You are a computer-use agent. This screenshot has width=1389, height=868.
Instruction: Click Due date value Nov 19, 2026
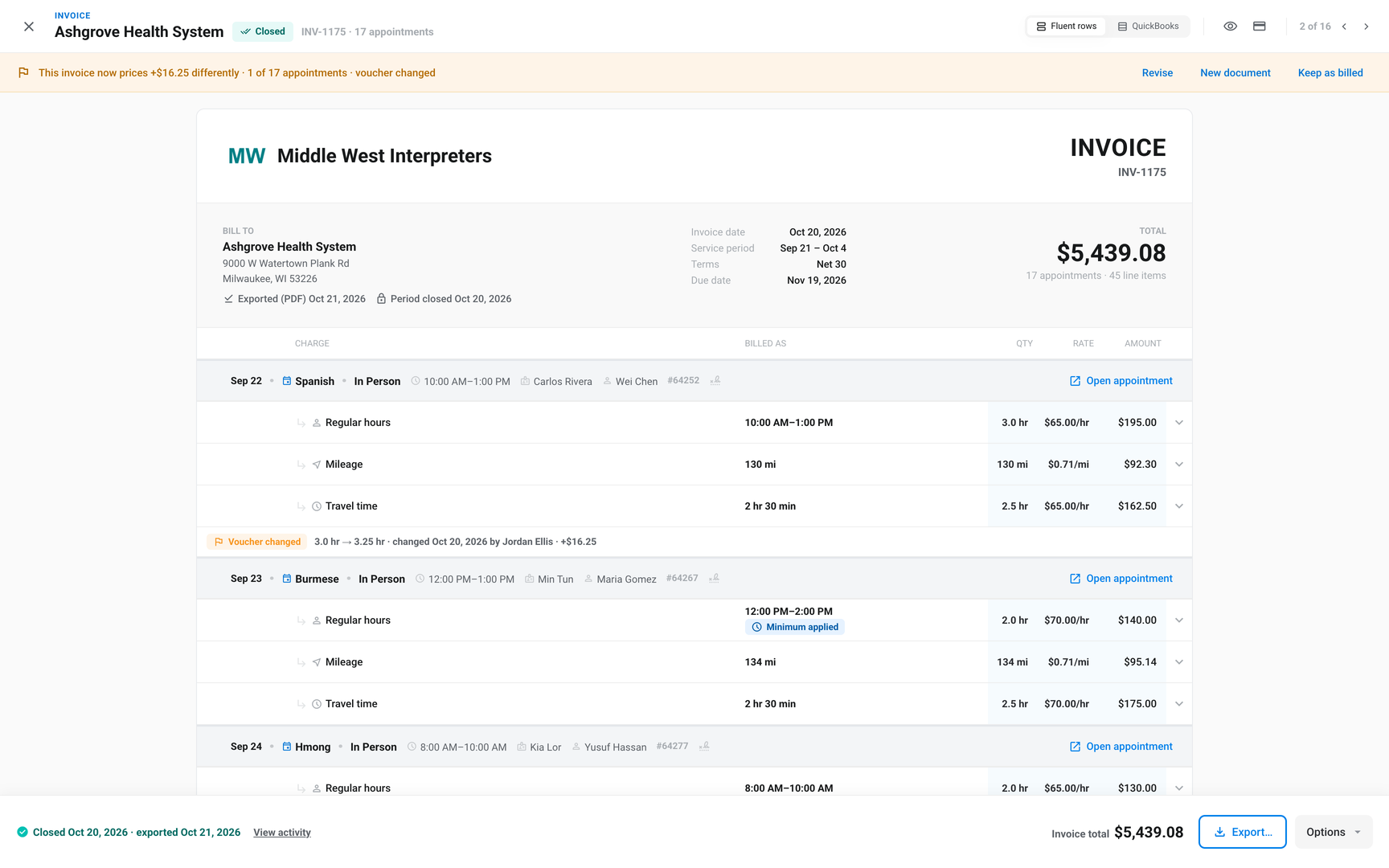[x=817, y=280]
